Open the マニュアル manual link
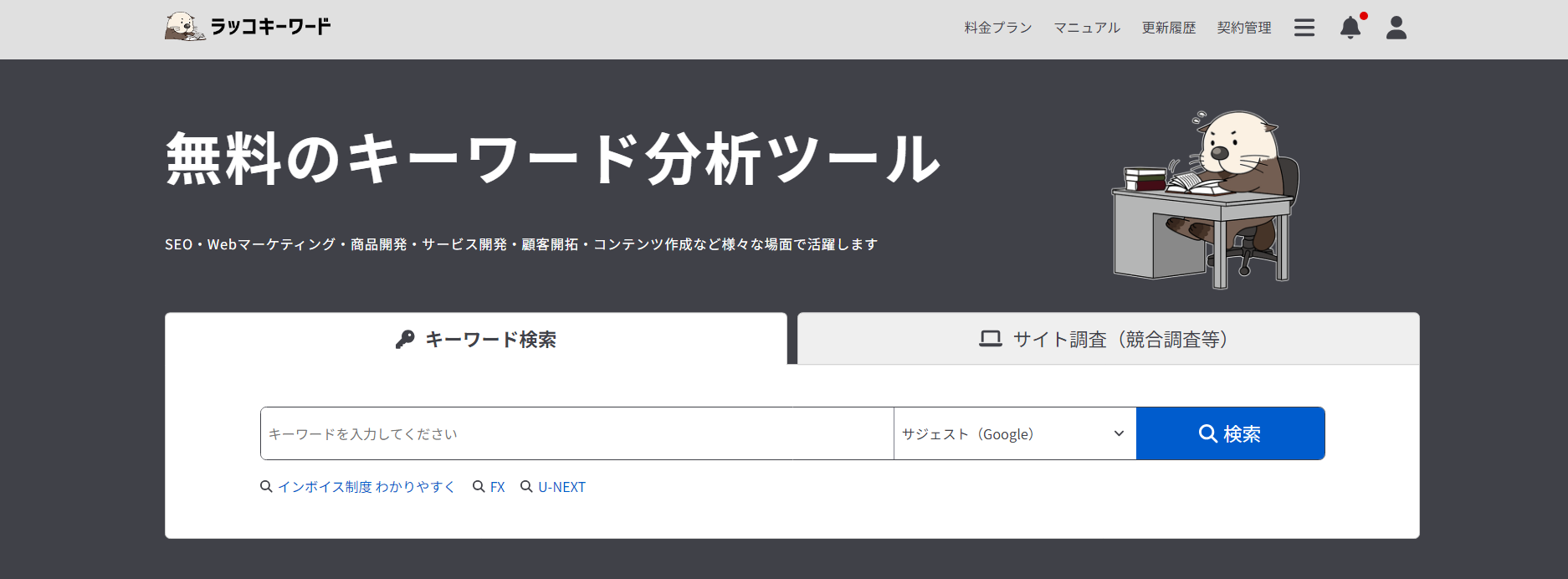 (1086, 28)
